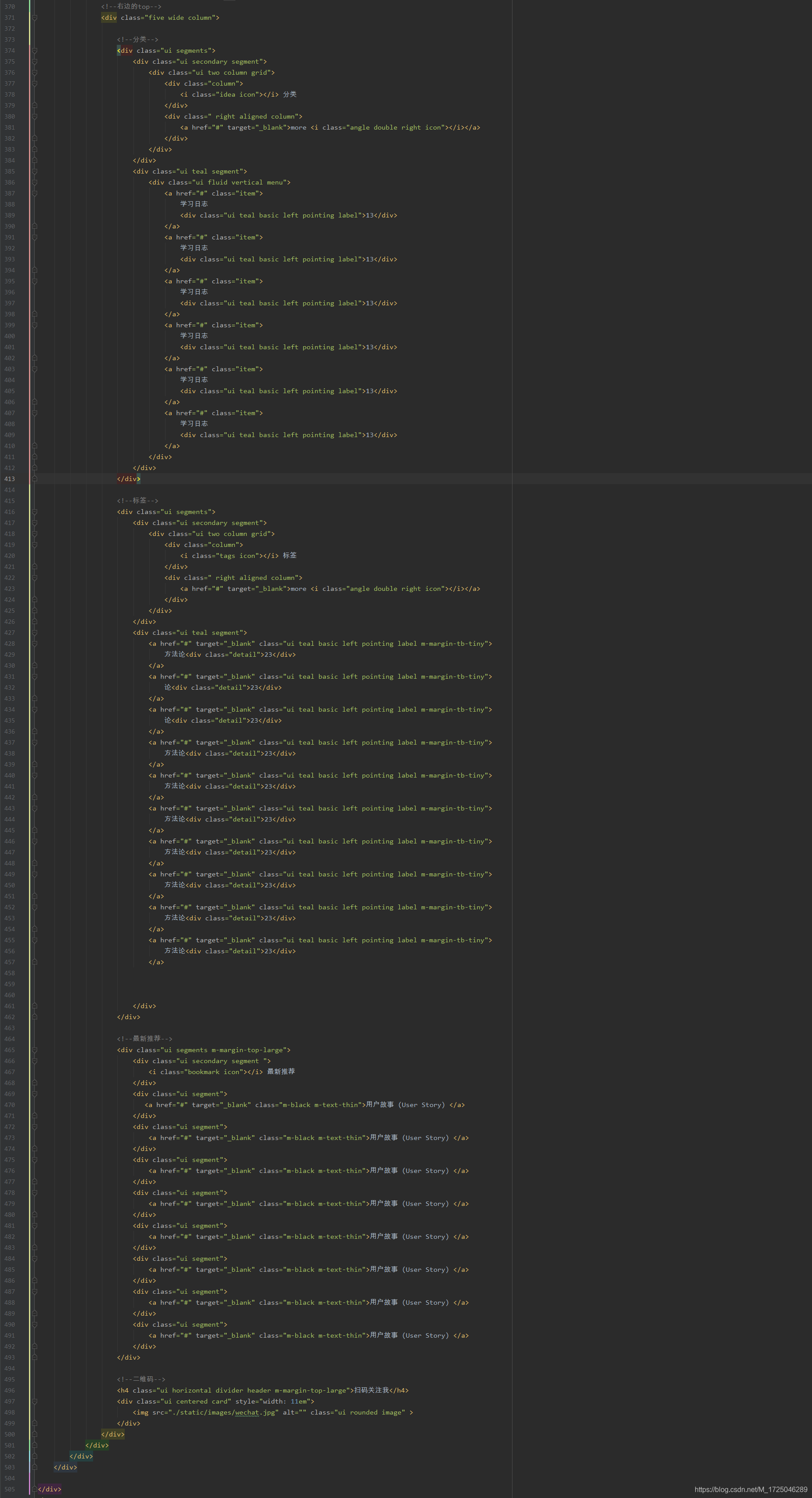The width and height of the screenshot is (812, 1498).
Task: Click the "wechat" filename in the img src
Action: pyautogui.click(x=247, y=1412)
